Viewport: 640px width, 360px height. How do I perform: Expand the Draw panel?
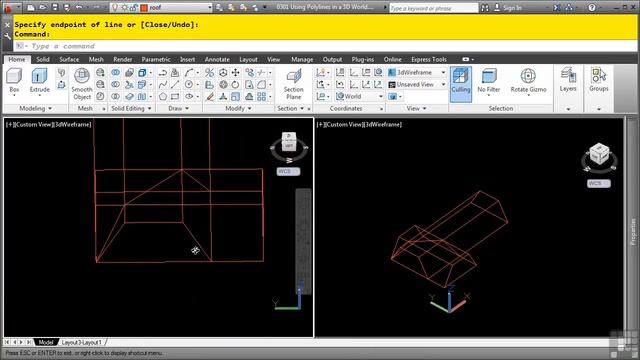[178, 109]
